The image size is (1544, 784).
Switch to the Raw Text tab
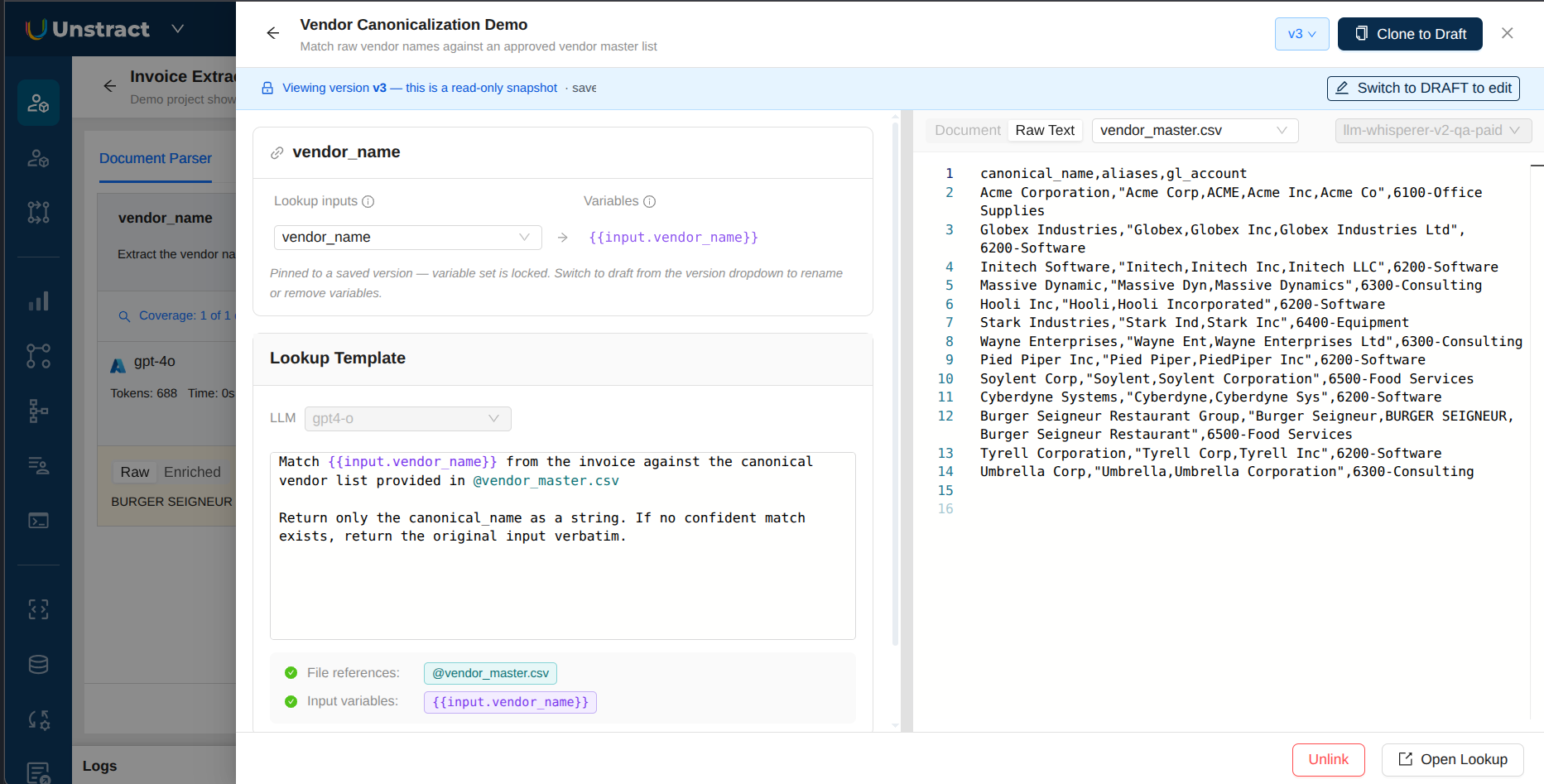tap(1045, 131)
